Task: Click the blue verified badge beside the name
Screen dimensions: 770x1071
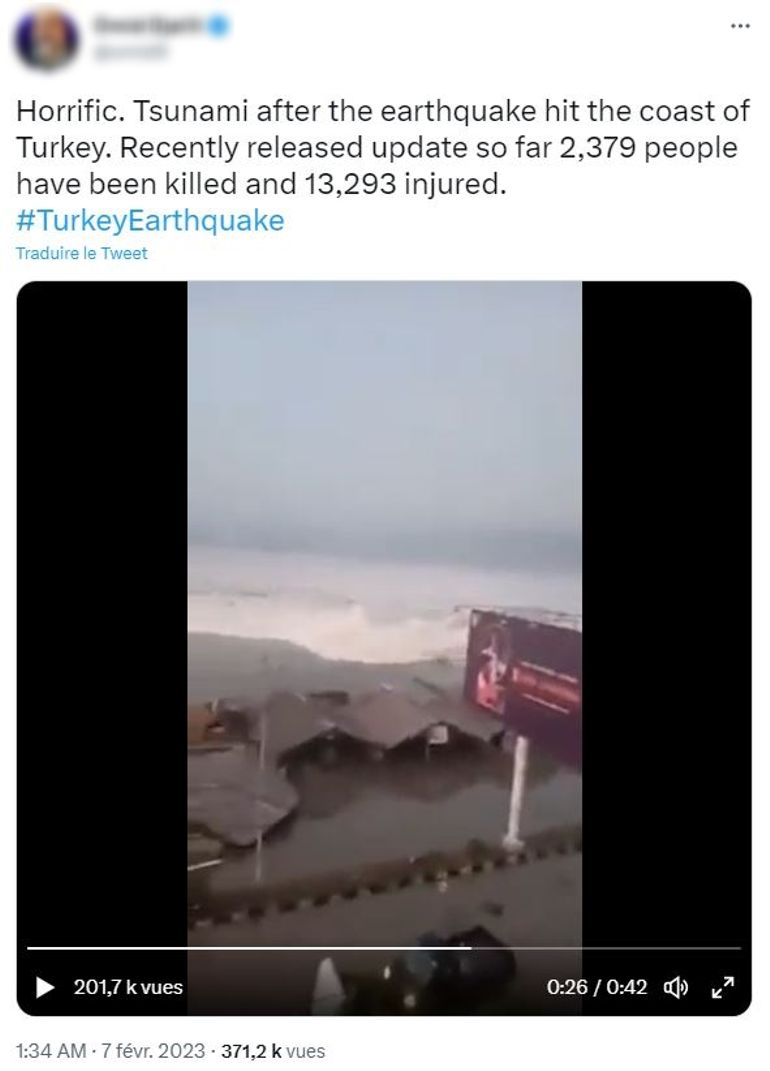Action: click(219, 26)
